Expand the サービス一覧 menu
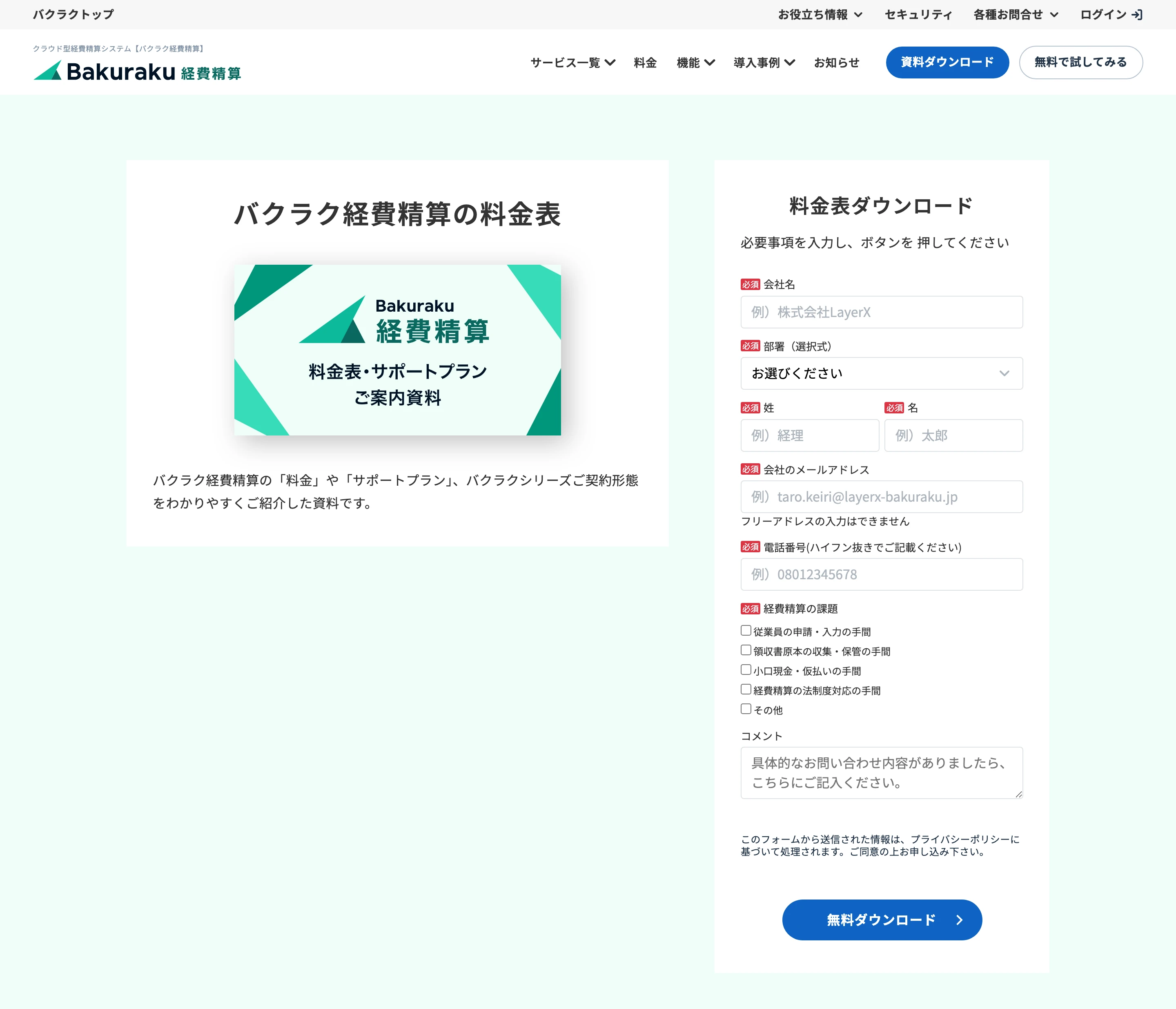 (572, 63)
